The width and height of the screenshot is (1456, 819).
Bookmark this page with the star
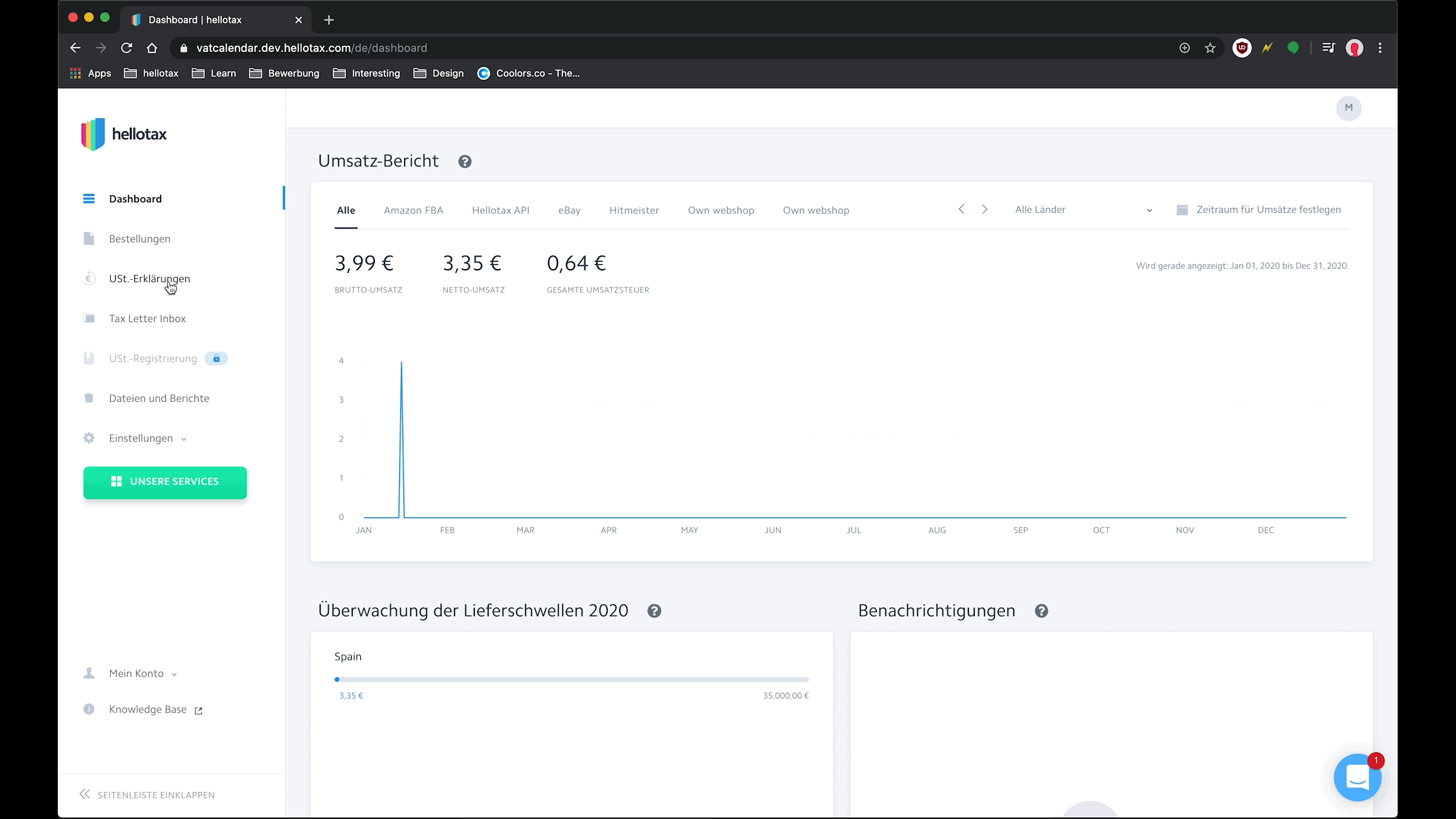[1210, 48]
